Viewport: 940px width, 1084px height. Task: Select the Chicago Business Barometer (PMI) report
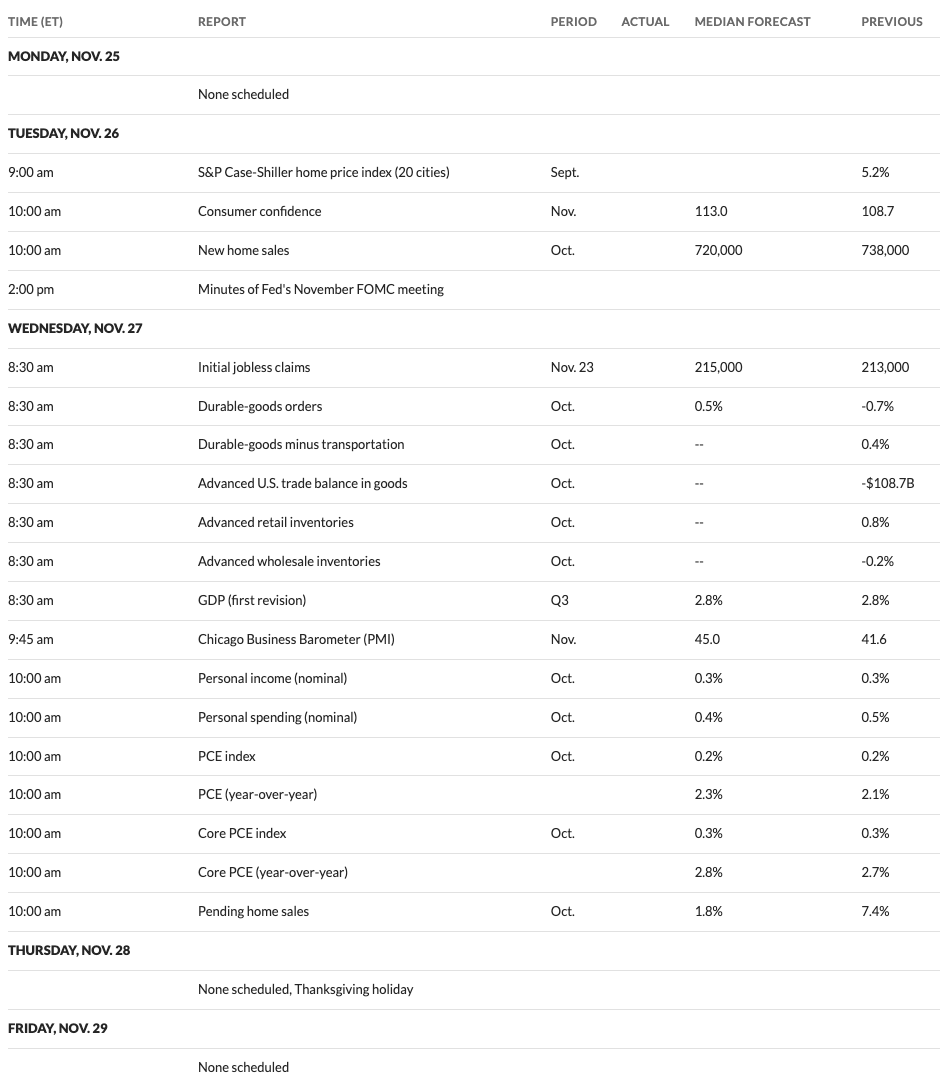point(296,639)
